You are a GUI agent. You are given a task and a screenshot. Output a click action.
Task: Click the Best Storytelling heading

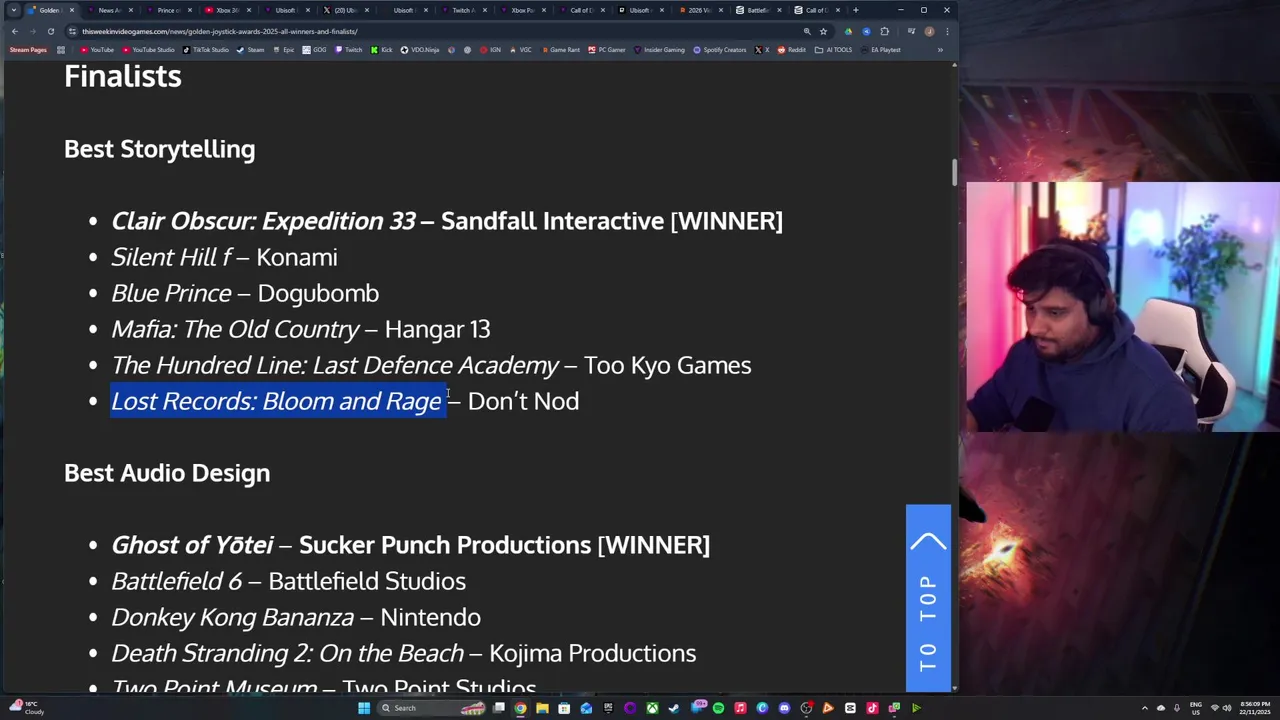[159, 149]
